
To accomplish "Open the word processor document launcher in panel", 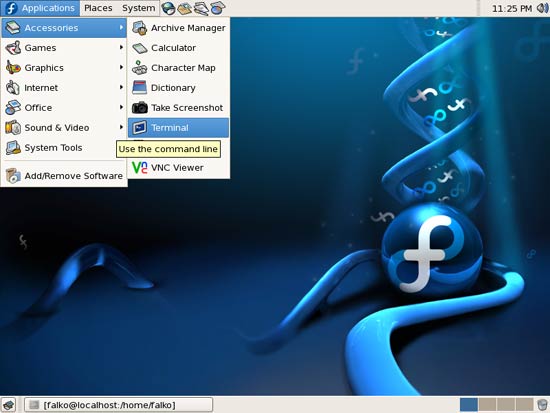I will [201, 8].
